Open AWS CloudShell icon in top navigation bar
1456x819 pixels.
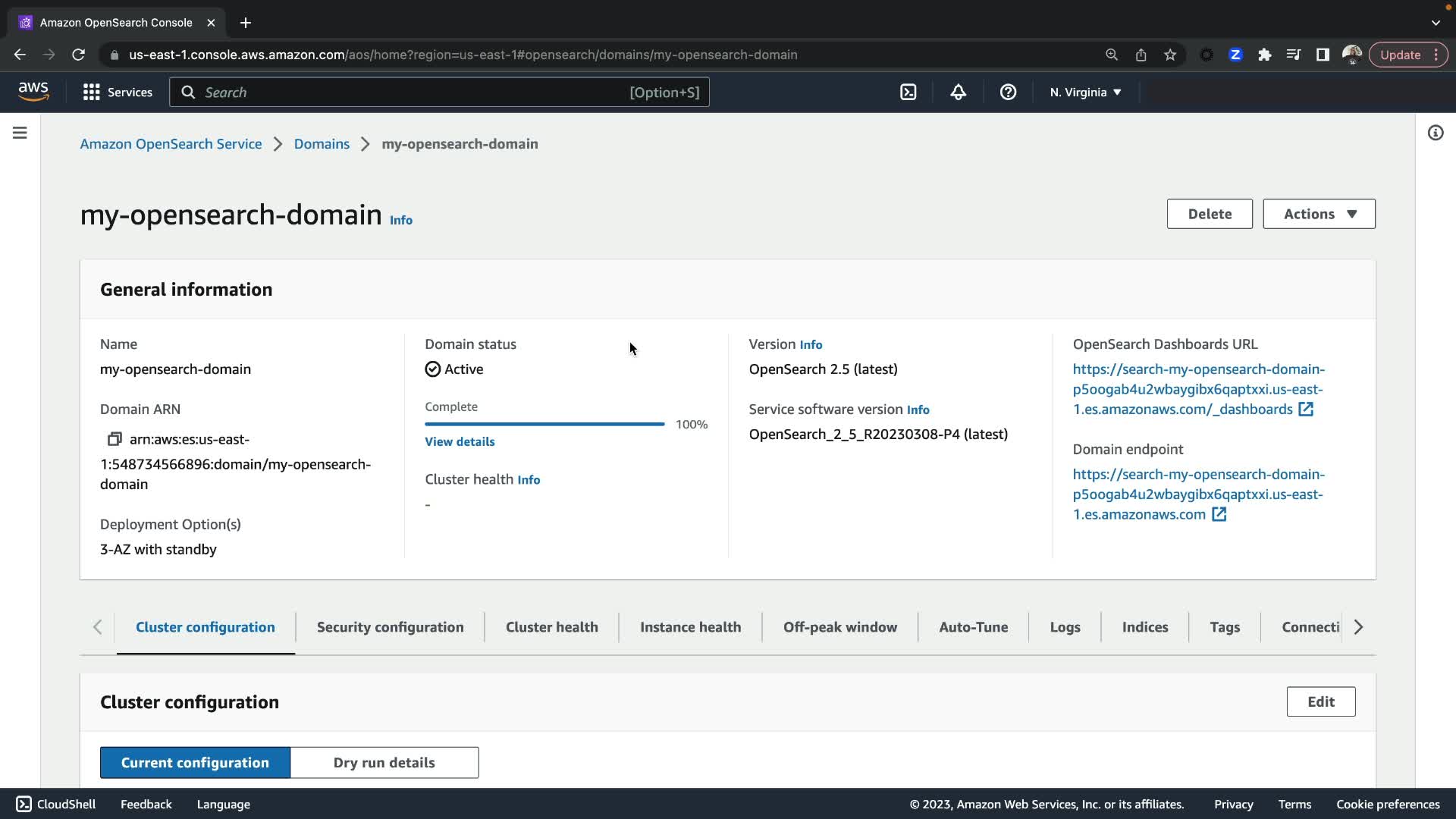(x=908, y=92)
